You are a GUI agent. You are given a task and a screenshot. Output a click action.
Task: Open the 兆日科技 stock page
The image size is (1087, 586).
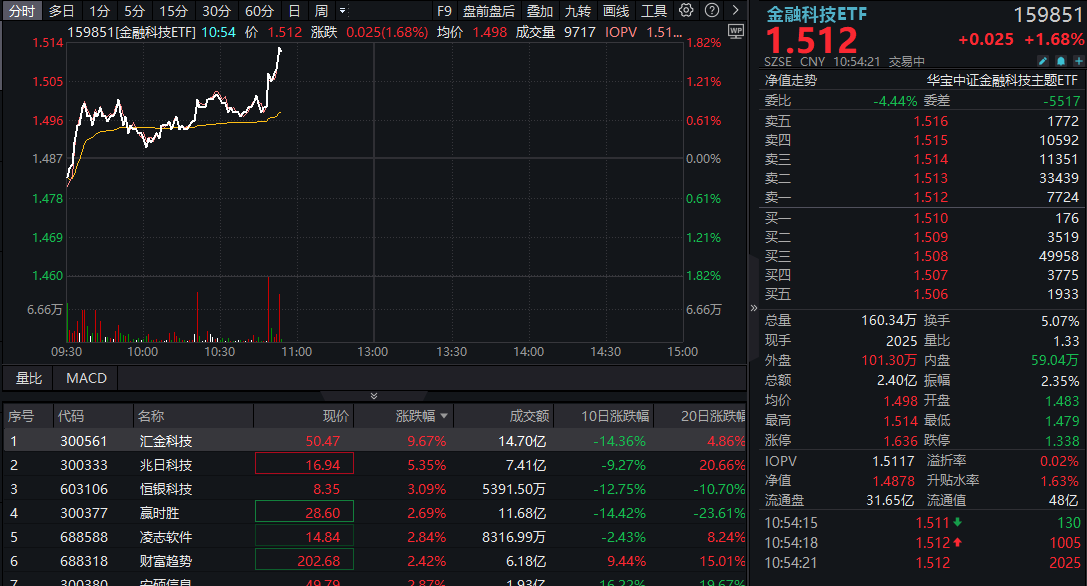[x=166, y=464]
